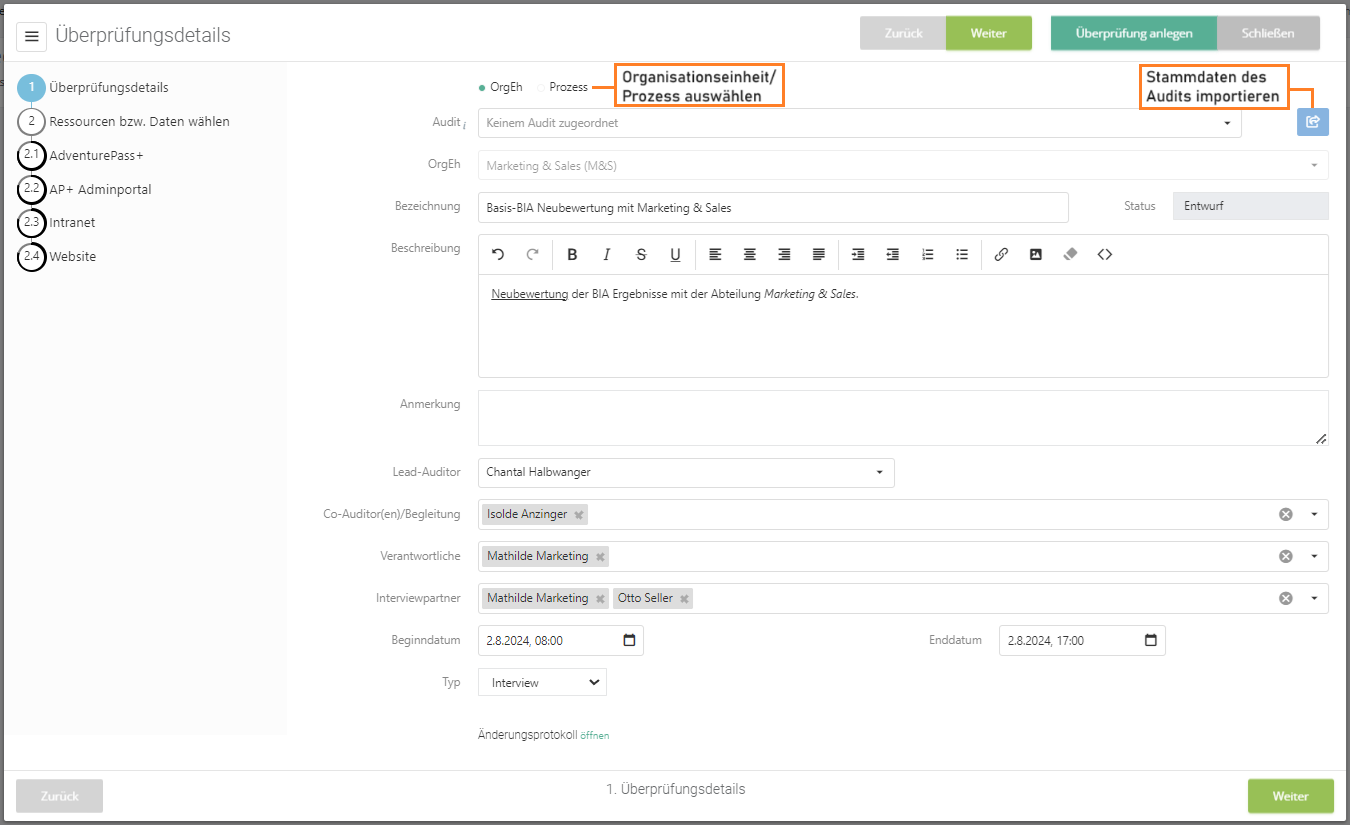Expand the Audit selection dropdown
1350x825 pixels.
[x=1227, y=123]
